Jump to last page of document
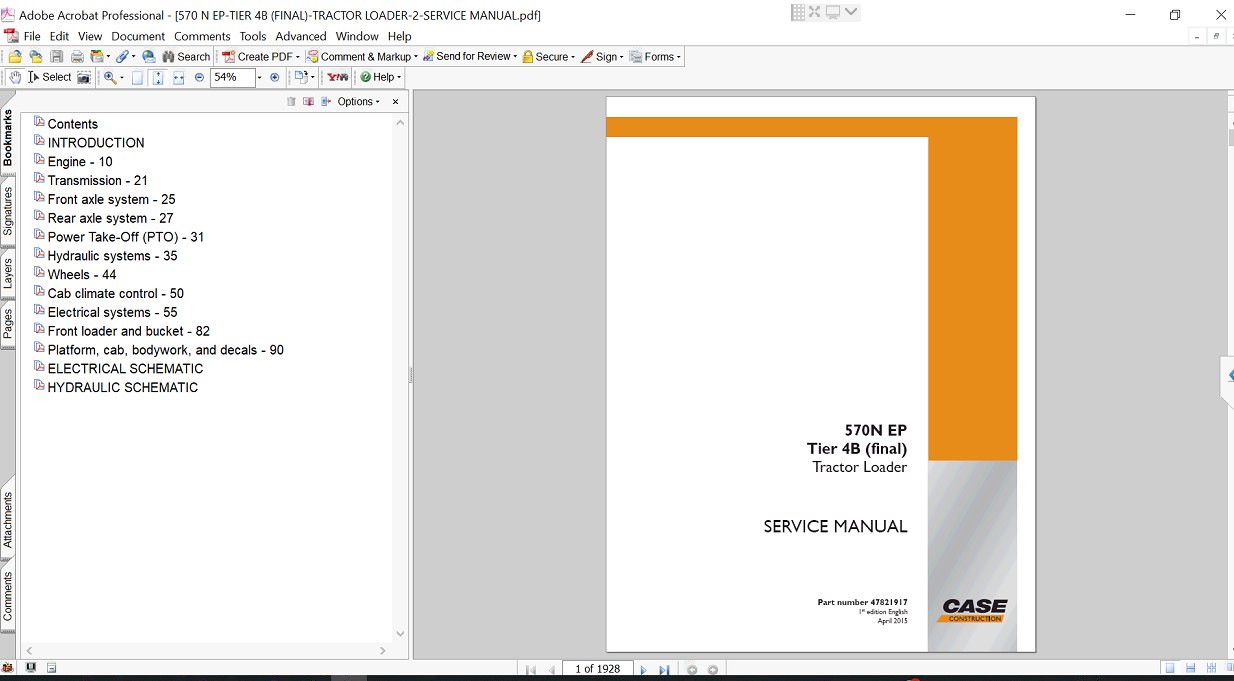The height and width of the screenshot is (681, 1234). (663, 670)
